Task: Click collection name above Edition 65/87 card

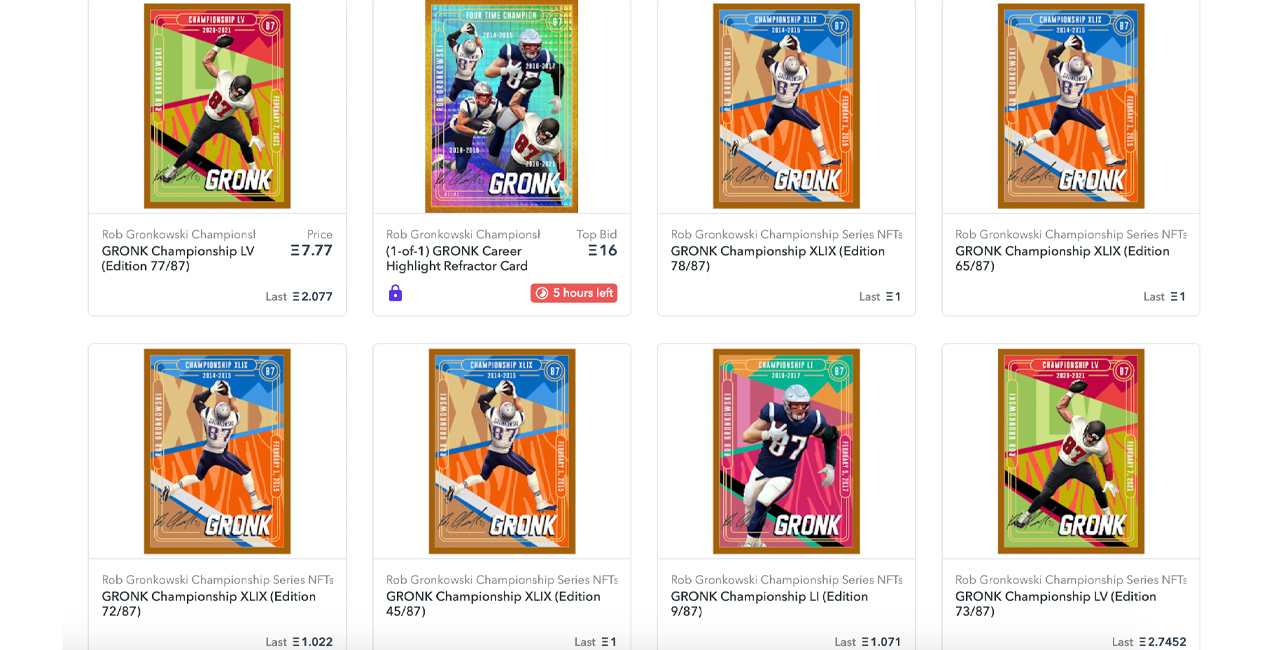Action: [1071, 235]
